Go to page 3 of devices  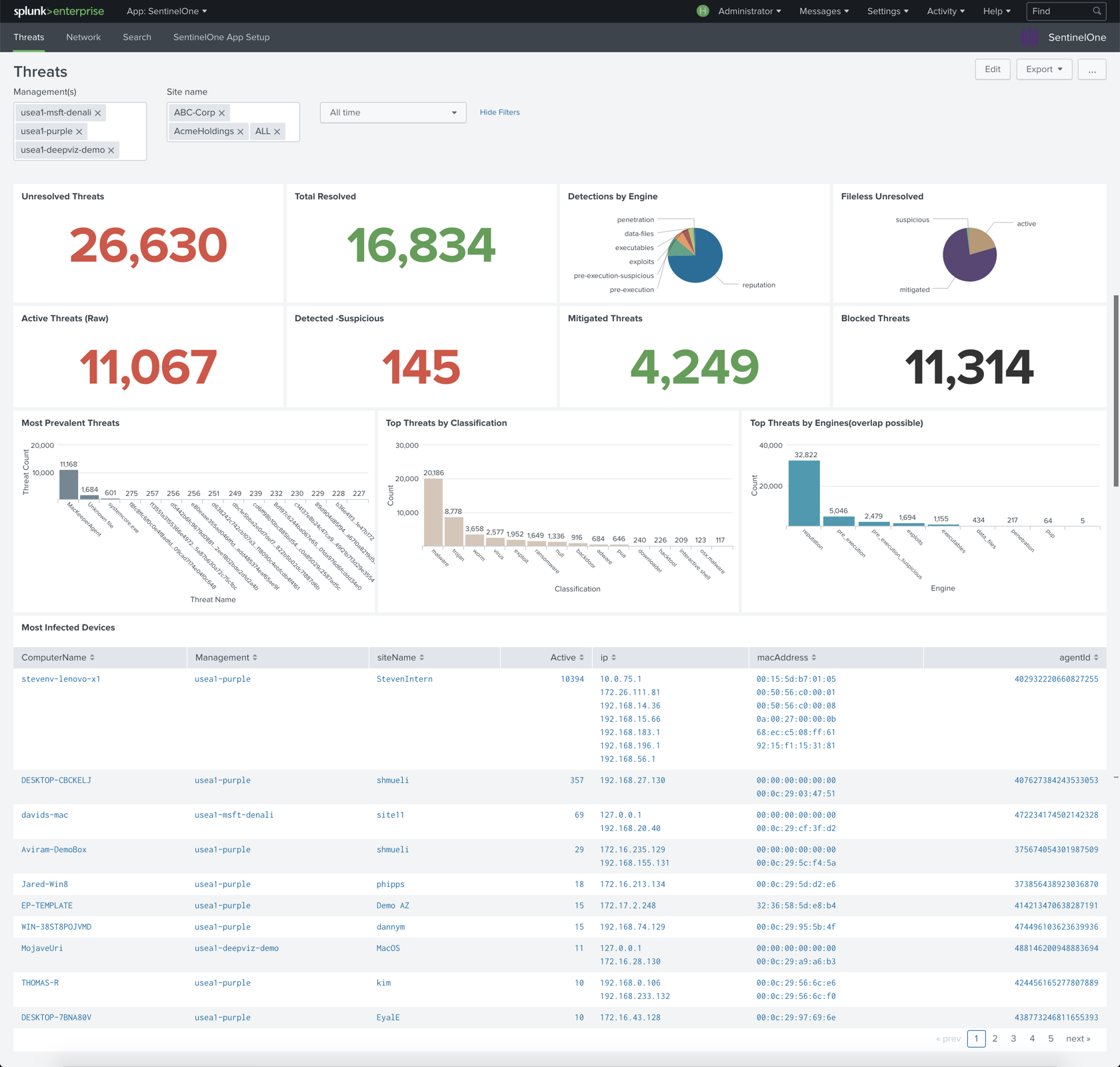[x=1013, y=1038]
